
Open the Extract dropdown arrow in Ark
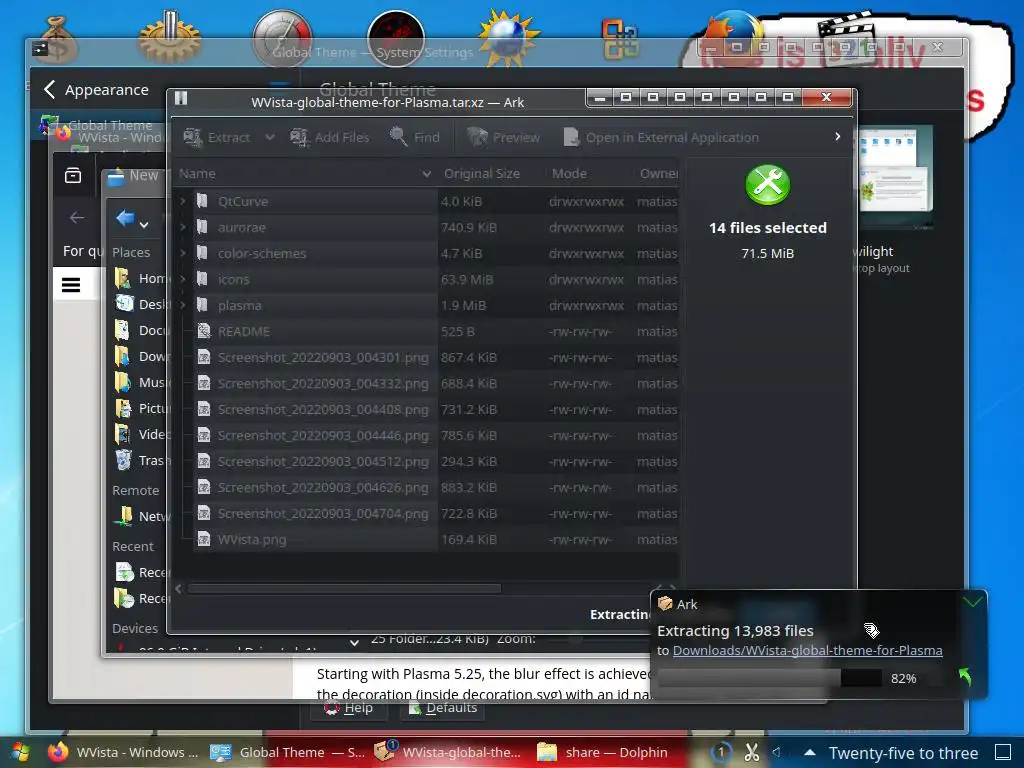coord(270,137)
